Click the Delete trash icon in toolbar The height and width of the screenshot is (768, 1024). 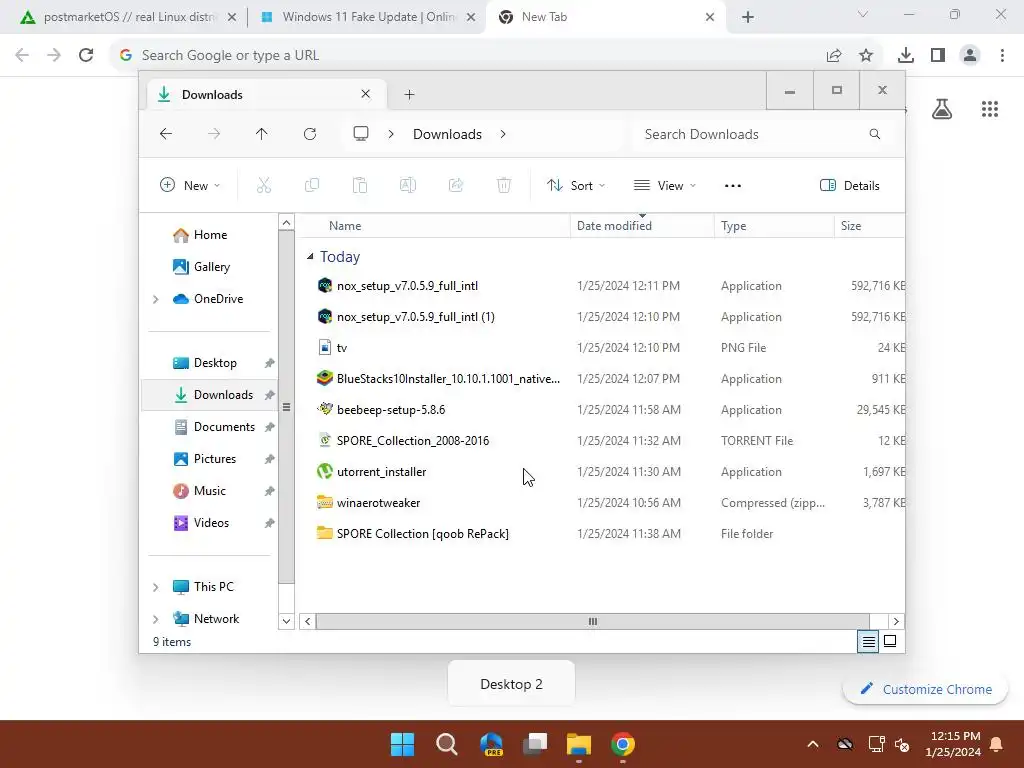(504, 185)
